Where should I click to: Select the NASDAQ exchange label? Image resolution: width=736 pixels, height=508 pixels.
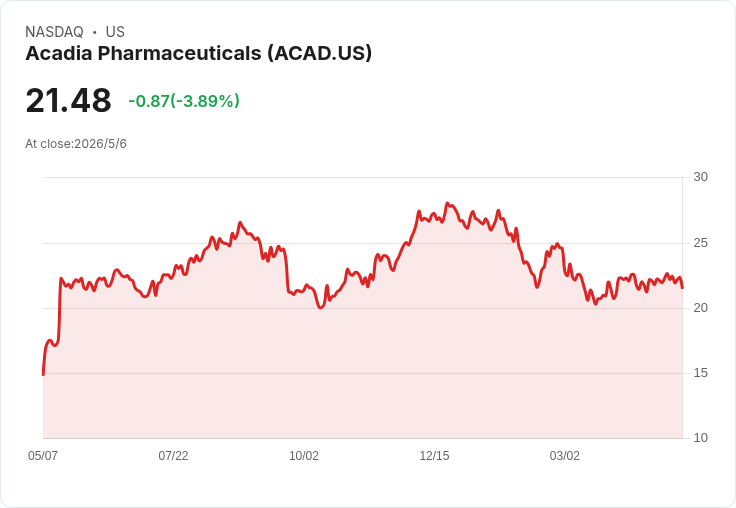coord(54,32)
